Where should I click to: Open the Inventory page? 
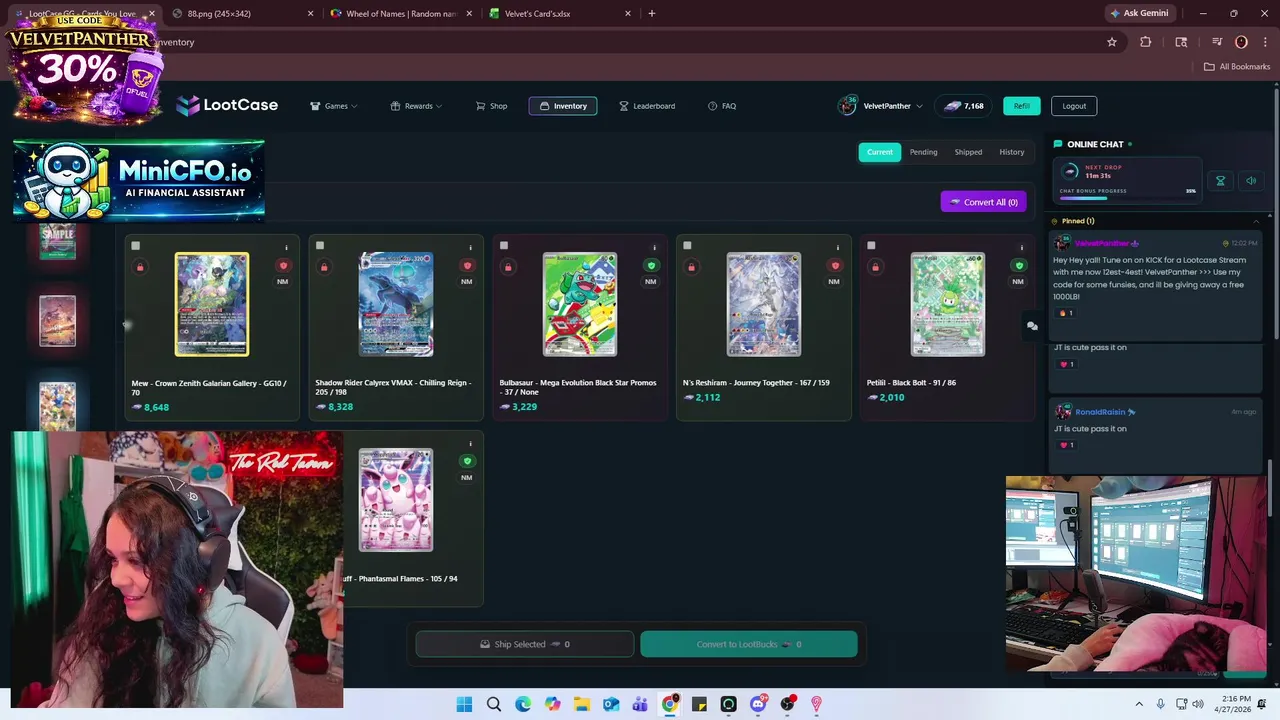tap(563, 106)
